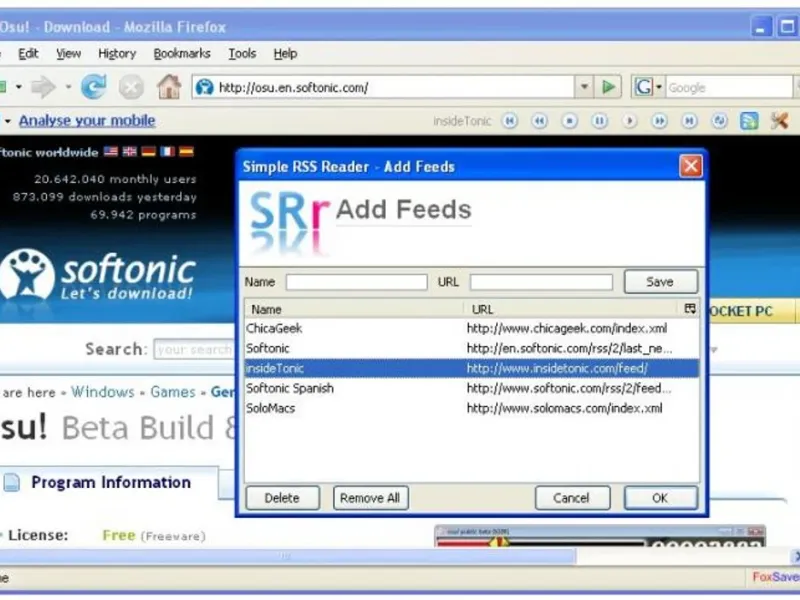Skip to last feed item in the RSS toolbar
The image size is (800, 600).
pyautogui.click(x=689, y=121)
